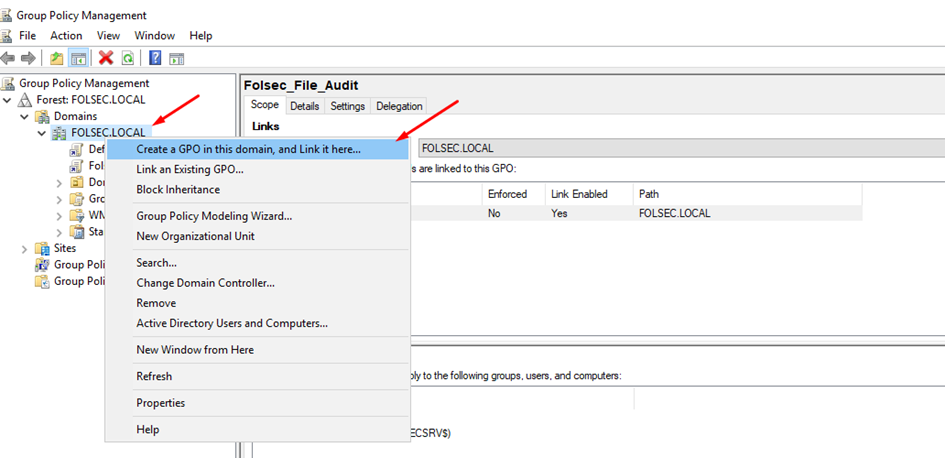Expand the Sites tree node
945x458 pixels.
[25, 248]
